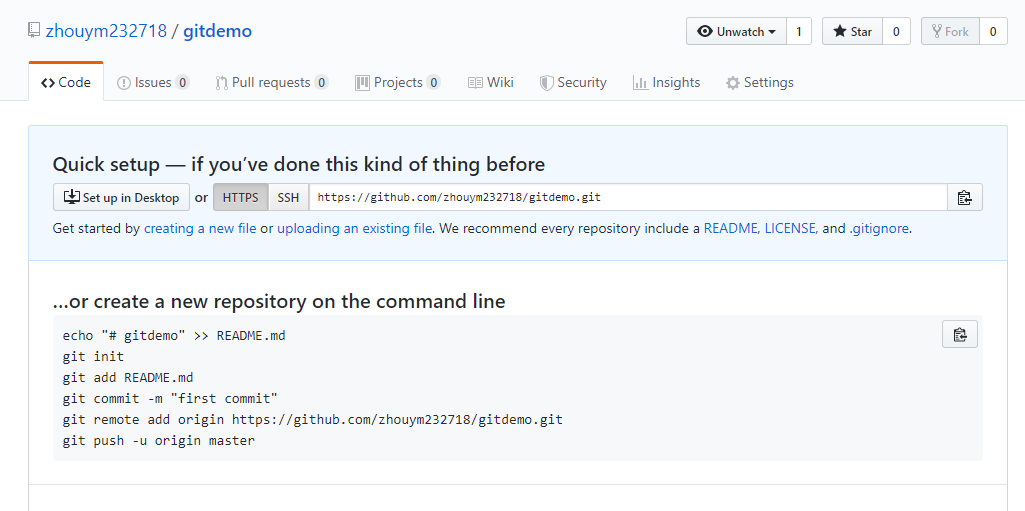This screenshot has width=1025, height=511.
Task: Open the stargazers count next to Star
Action: click(x=896, y=31)
